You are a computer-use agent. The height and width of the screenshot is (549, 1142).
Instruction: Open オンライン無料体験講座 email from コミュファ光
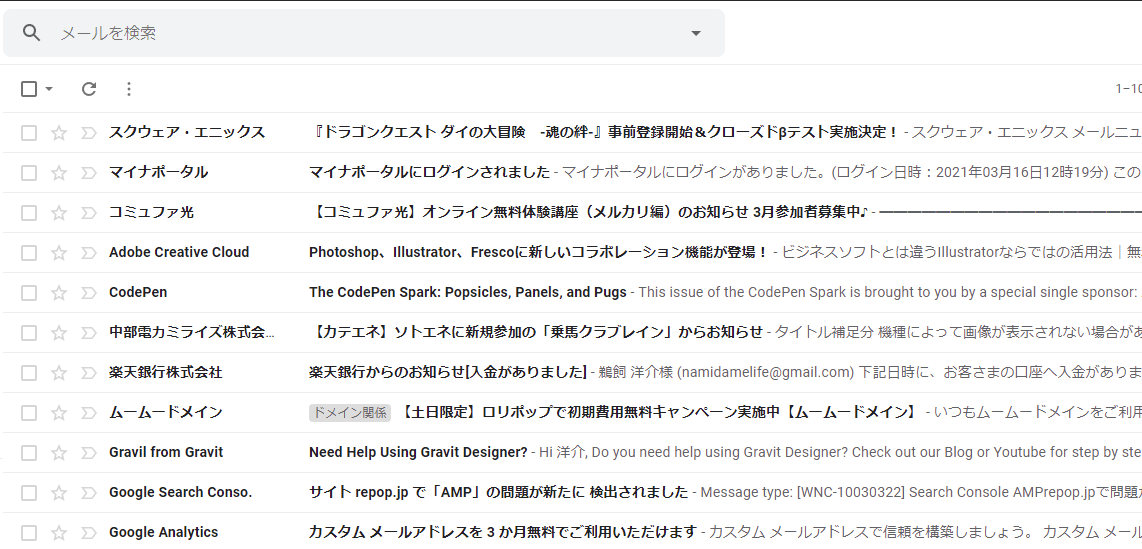tap(588, 213)
